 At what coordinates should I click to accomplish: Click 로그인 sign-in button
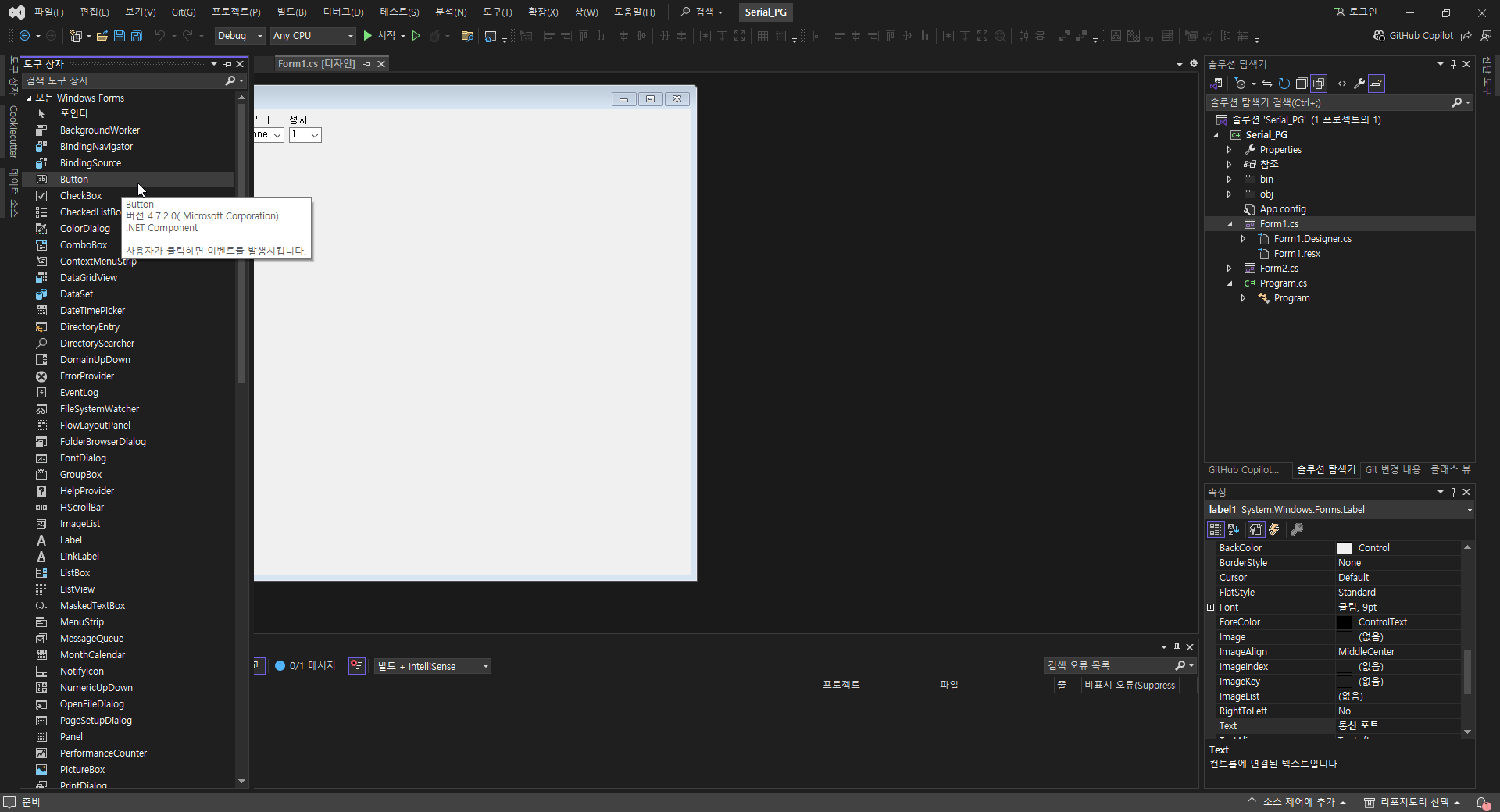click(x=1356, y=12)
